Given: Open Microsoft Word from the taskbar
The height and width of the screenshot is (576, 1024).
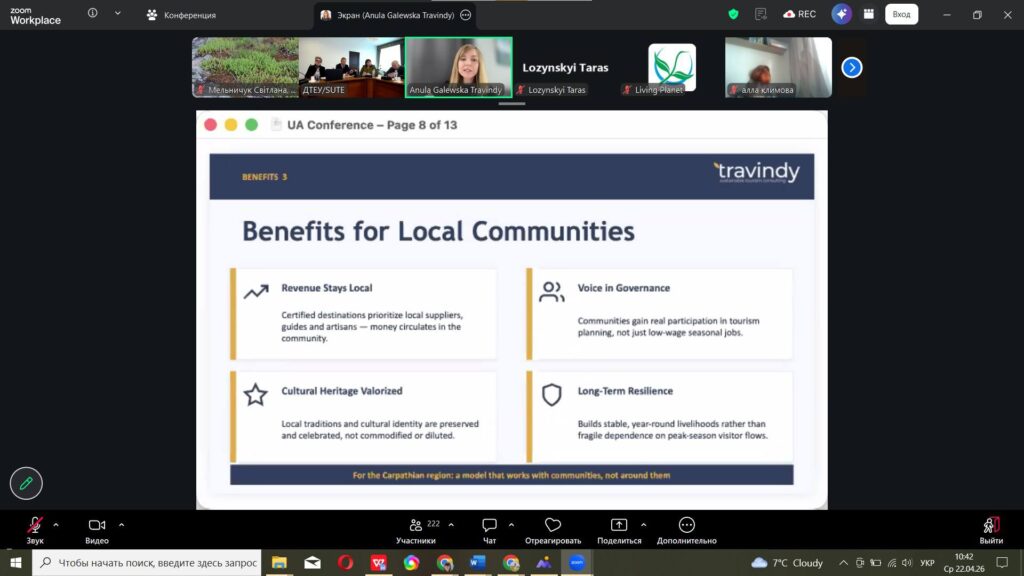Looking at the screenshot, I should [477, 563].
